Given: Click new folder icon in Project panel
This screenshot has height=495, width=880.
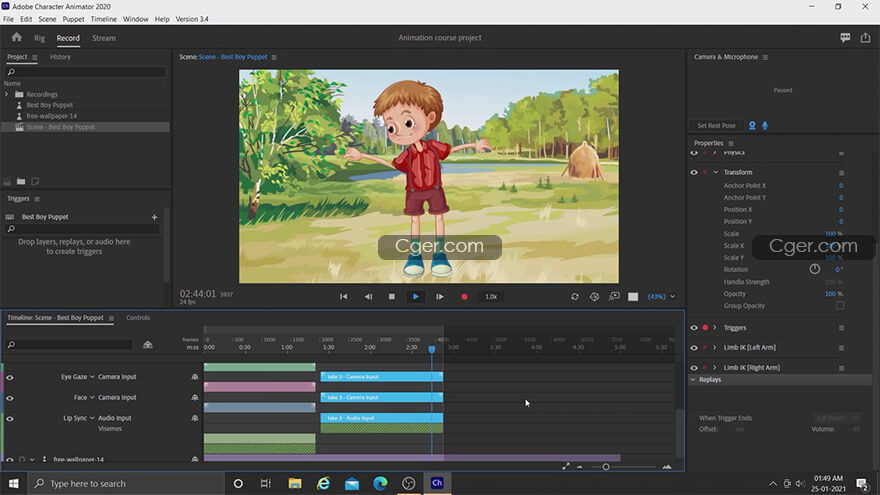Looking at the screenshot, I should coord(21,181).
